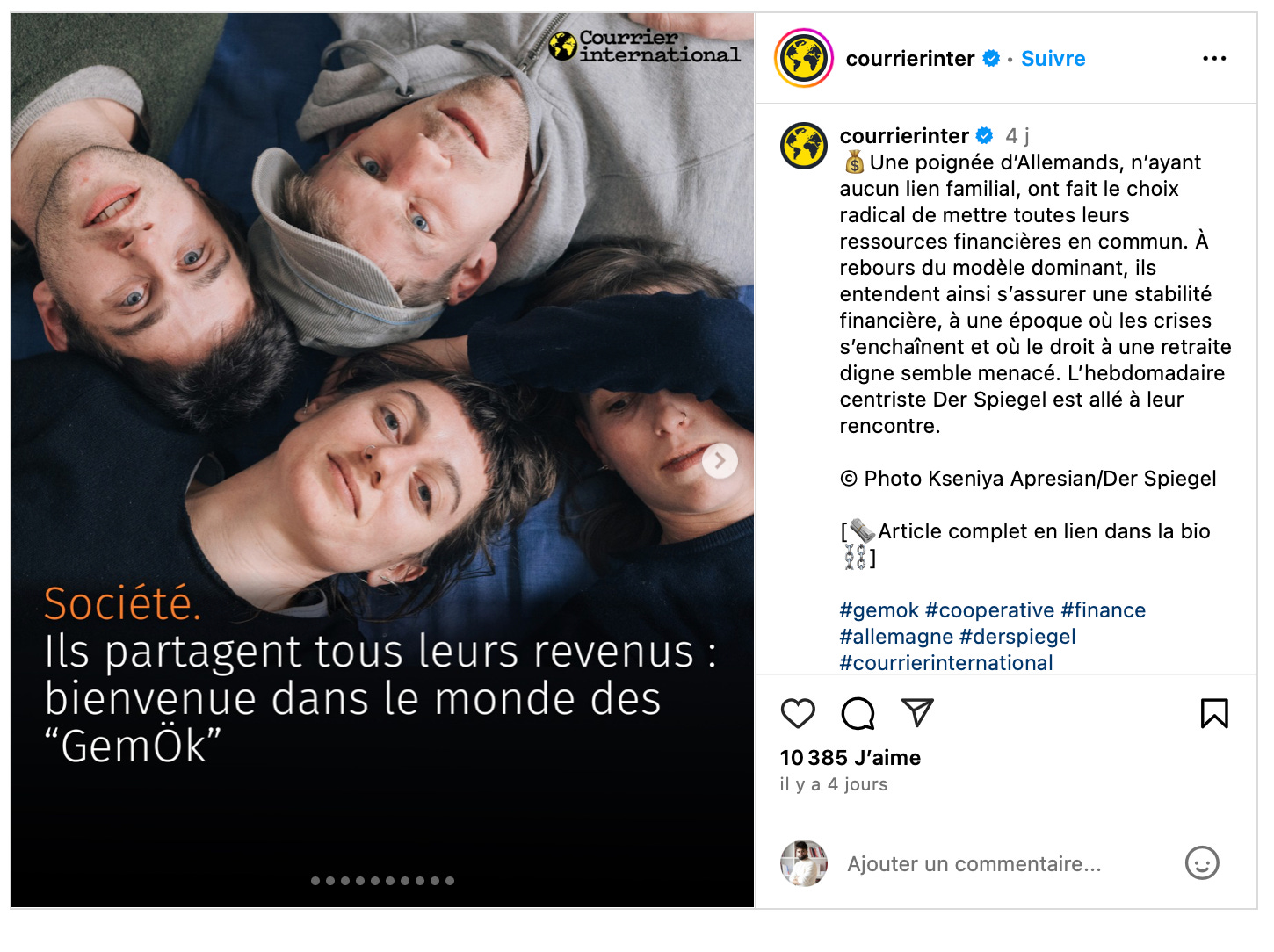
Task: View the 10 385 J'aime likes list
Action: [x=850, y=758]
